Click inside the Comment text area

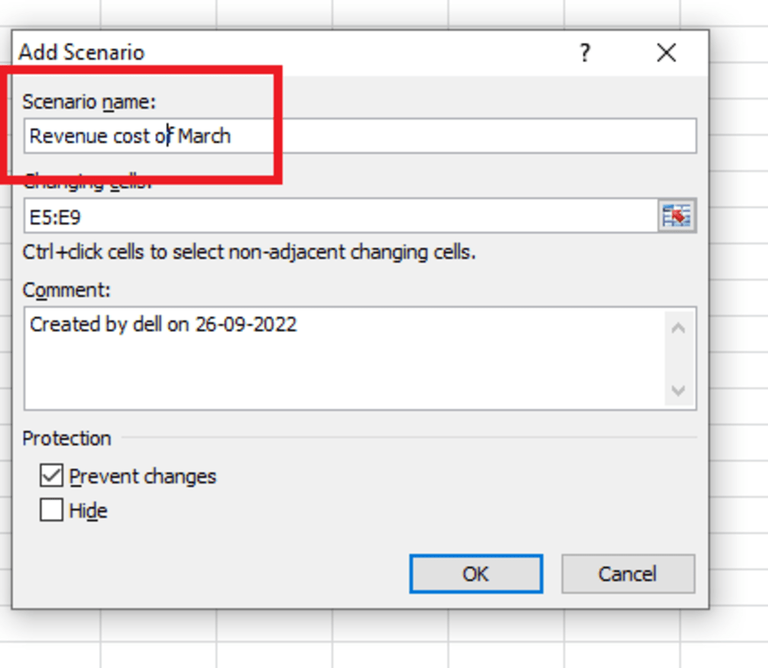click(x=340, y=365)
